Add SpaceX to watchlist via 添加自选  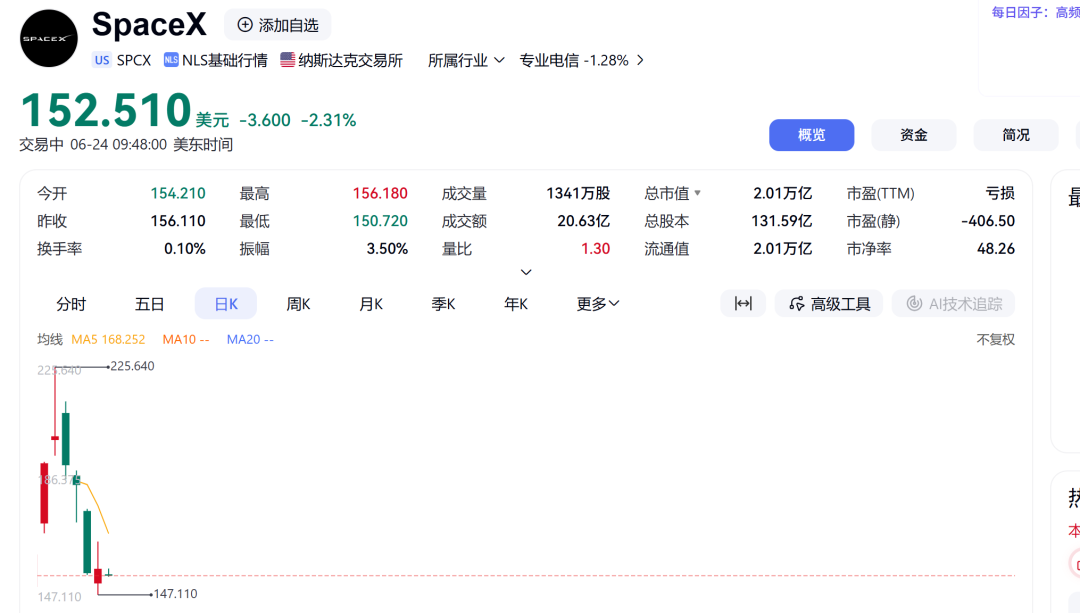[x=278, y=25]
